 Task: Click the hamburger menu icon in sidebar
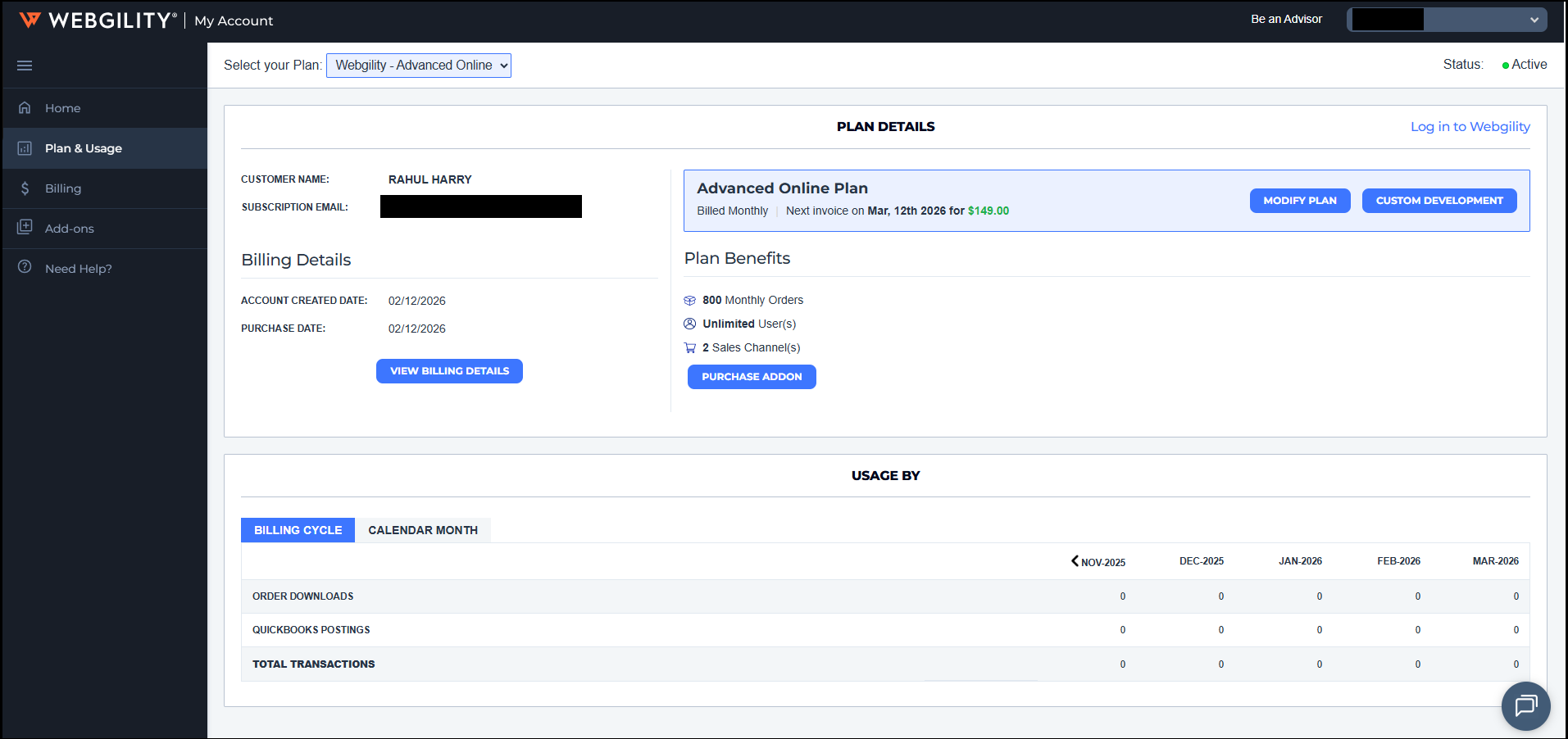click(25, 66)
